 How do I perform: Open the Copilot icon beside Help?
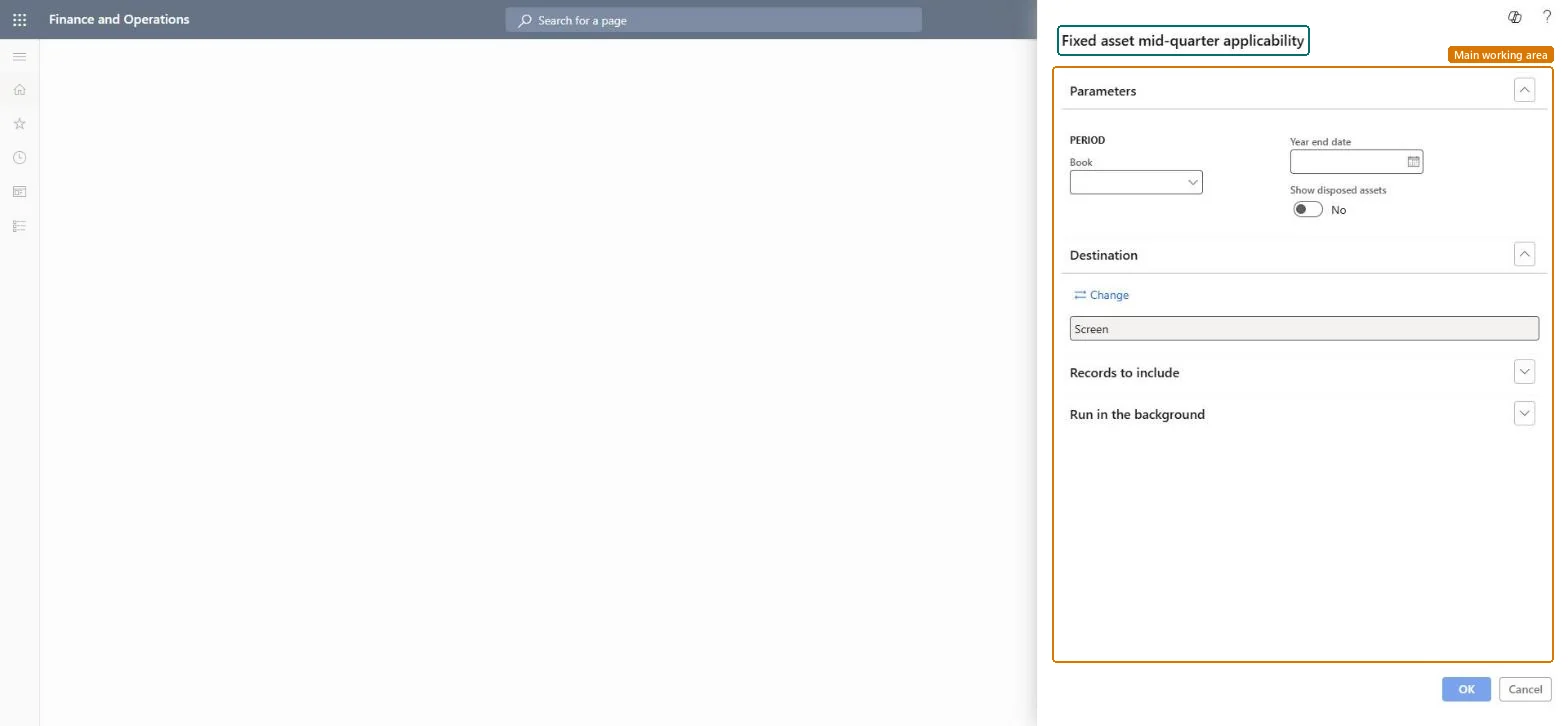pos(1515,17)
